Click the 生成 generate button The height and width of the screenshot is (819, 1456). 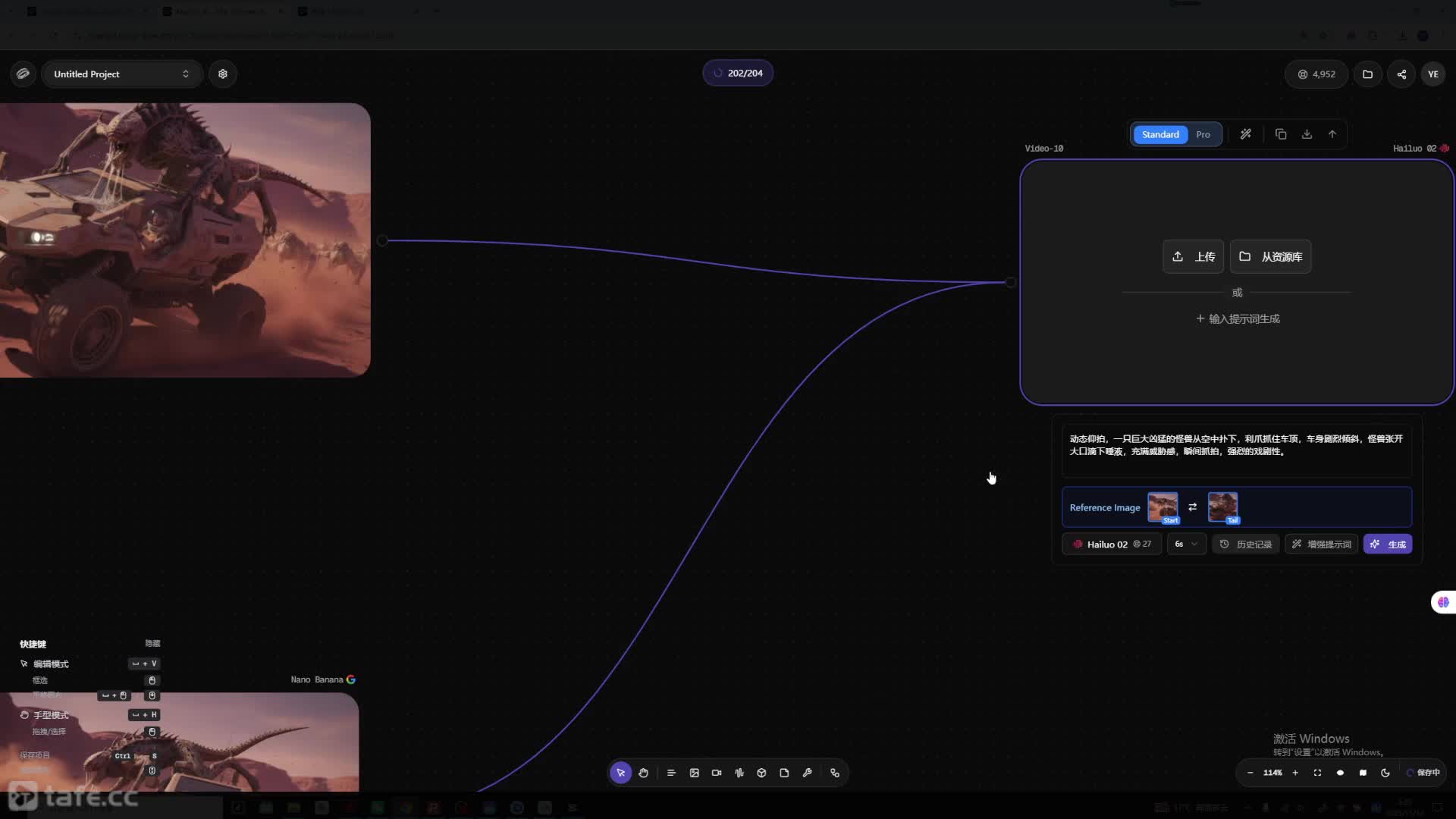[1388, 544]
